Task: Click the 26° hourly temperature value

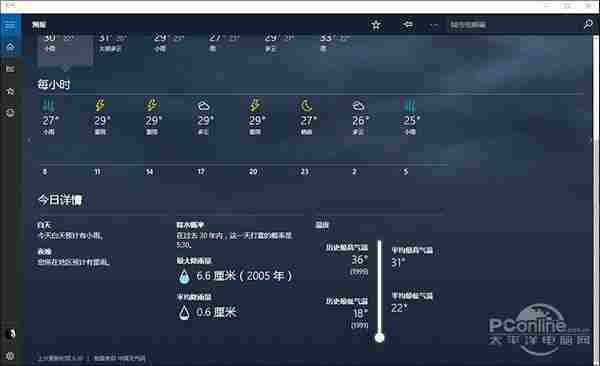Action: pyautogui.click(x=360, y=121)
